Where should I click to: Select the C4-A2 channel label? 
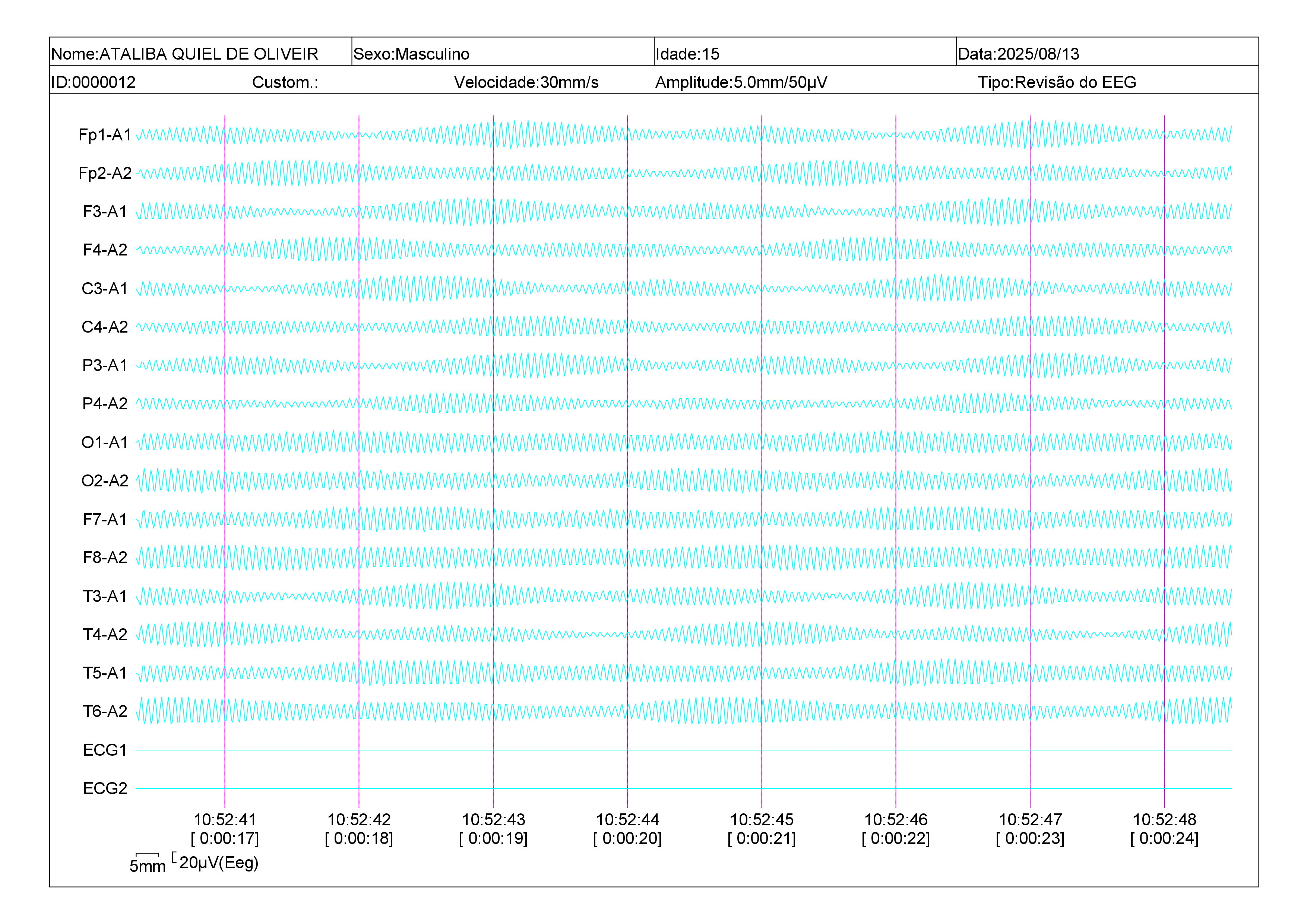point(105,327)
